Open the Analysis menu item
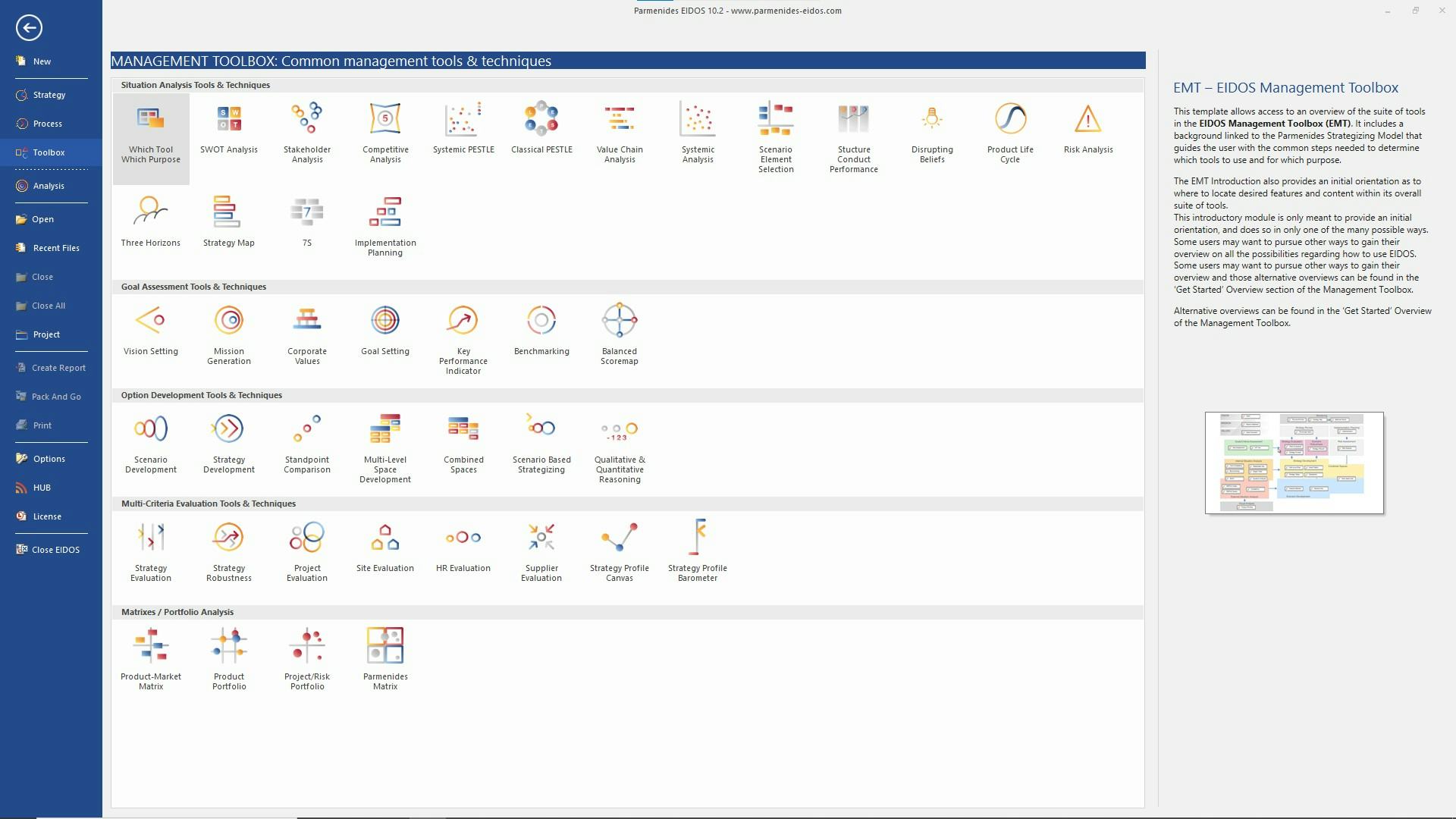The width and height of the screenshot is (1456, 819). [x=48, y=185]
